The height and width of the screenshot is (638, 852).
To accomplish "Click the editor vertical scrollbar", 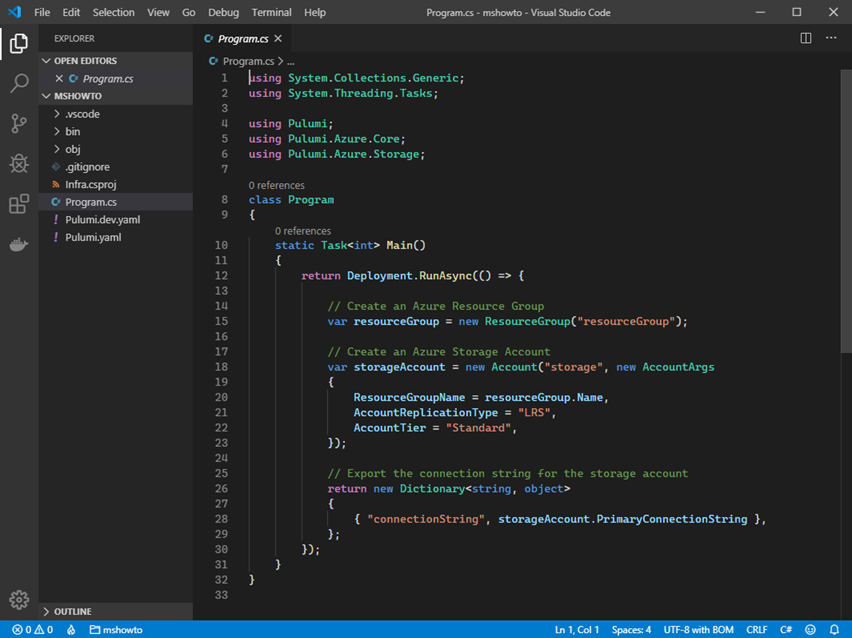I will pos(846,211).
